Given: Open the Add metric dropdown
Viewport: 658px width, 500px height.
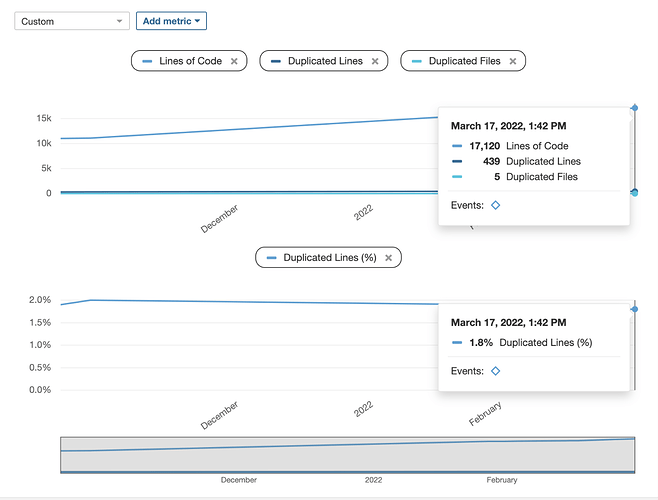Looking at the screenshot, I should [x=172, y=20].
